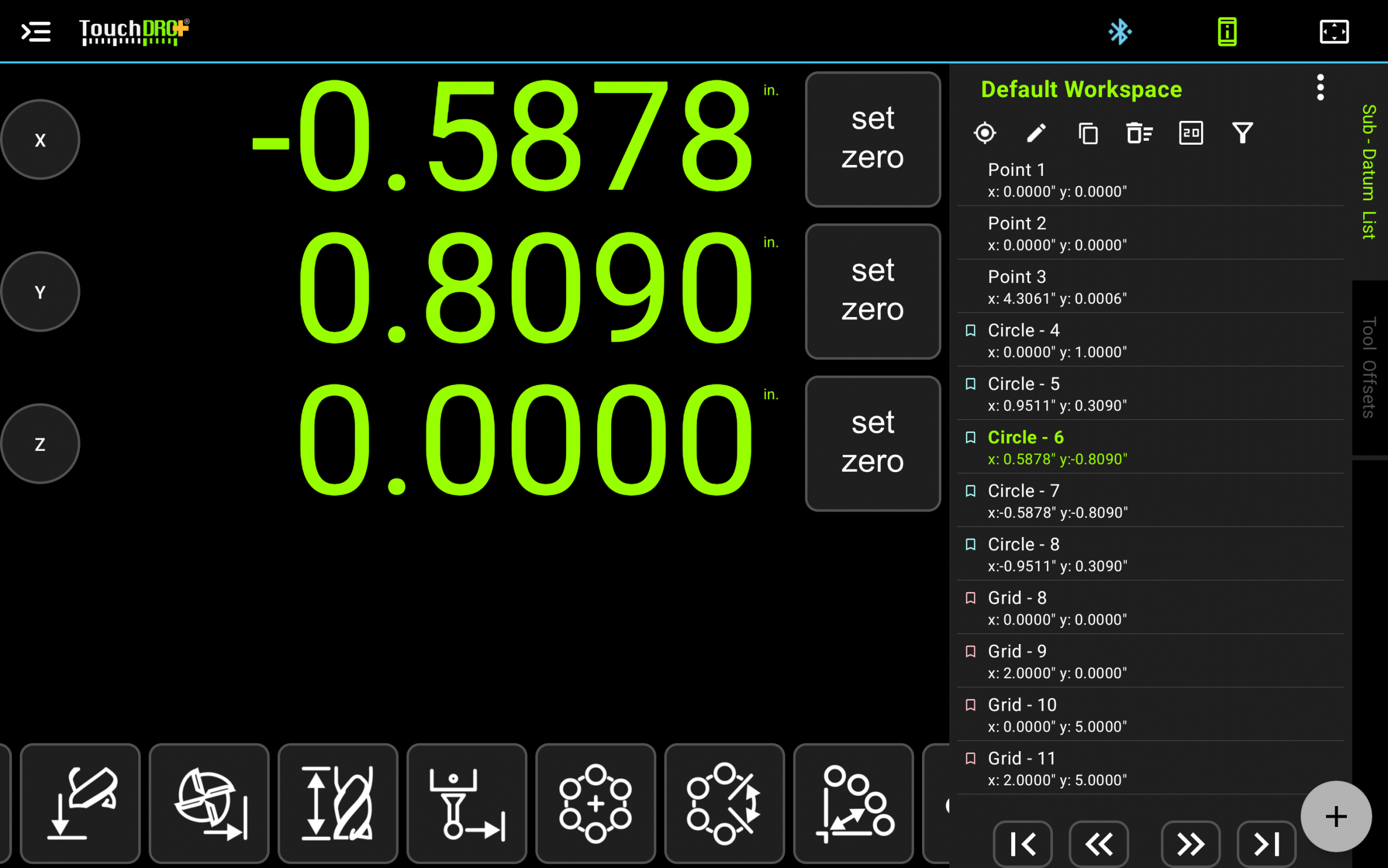Screen dimensions: 1388x868
Task: Set zero for the X axis
Action: coord(873,139)
